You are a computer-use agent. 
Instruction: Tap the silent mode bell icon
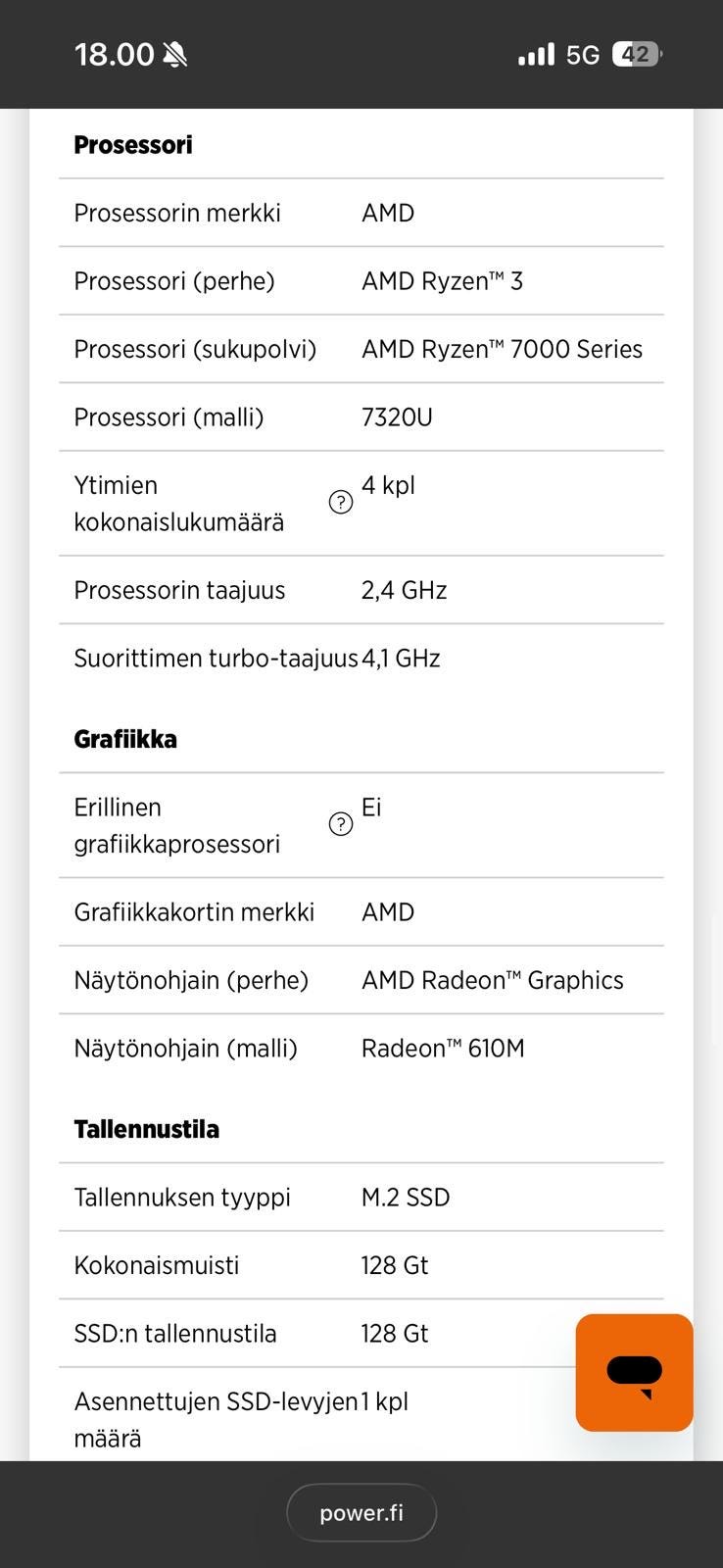[x=175, y=55]
